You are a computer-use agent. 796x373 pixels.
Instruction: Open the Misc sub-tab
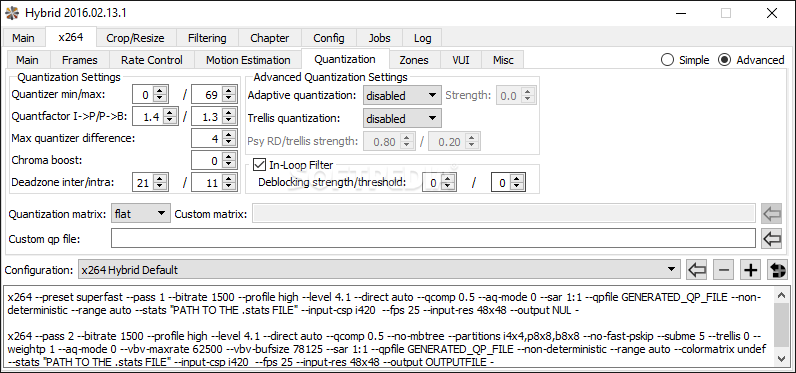pos(503,60)
